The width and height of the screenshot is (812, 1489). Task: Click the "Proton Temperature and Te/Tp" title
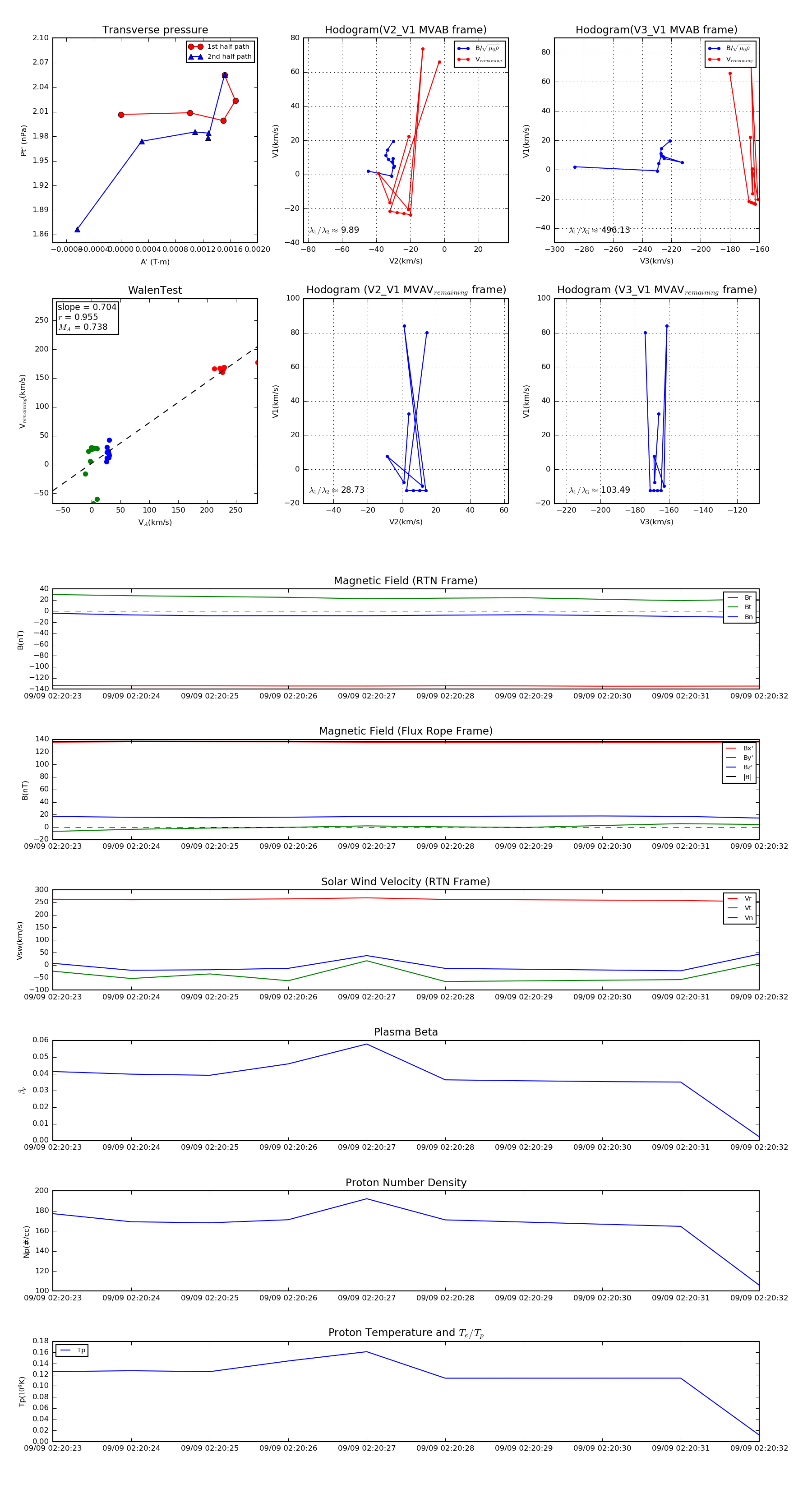pyautogui.click(x=406, y=1333)
